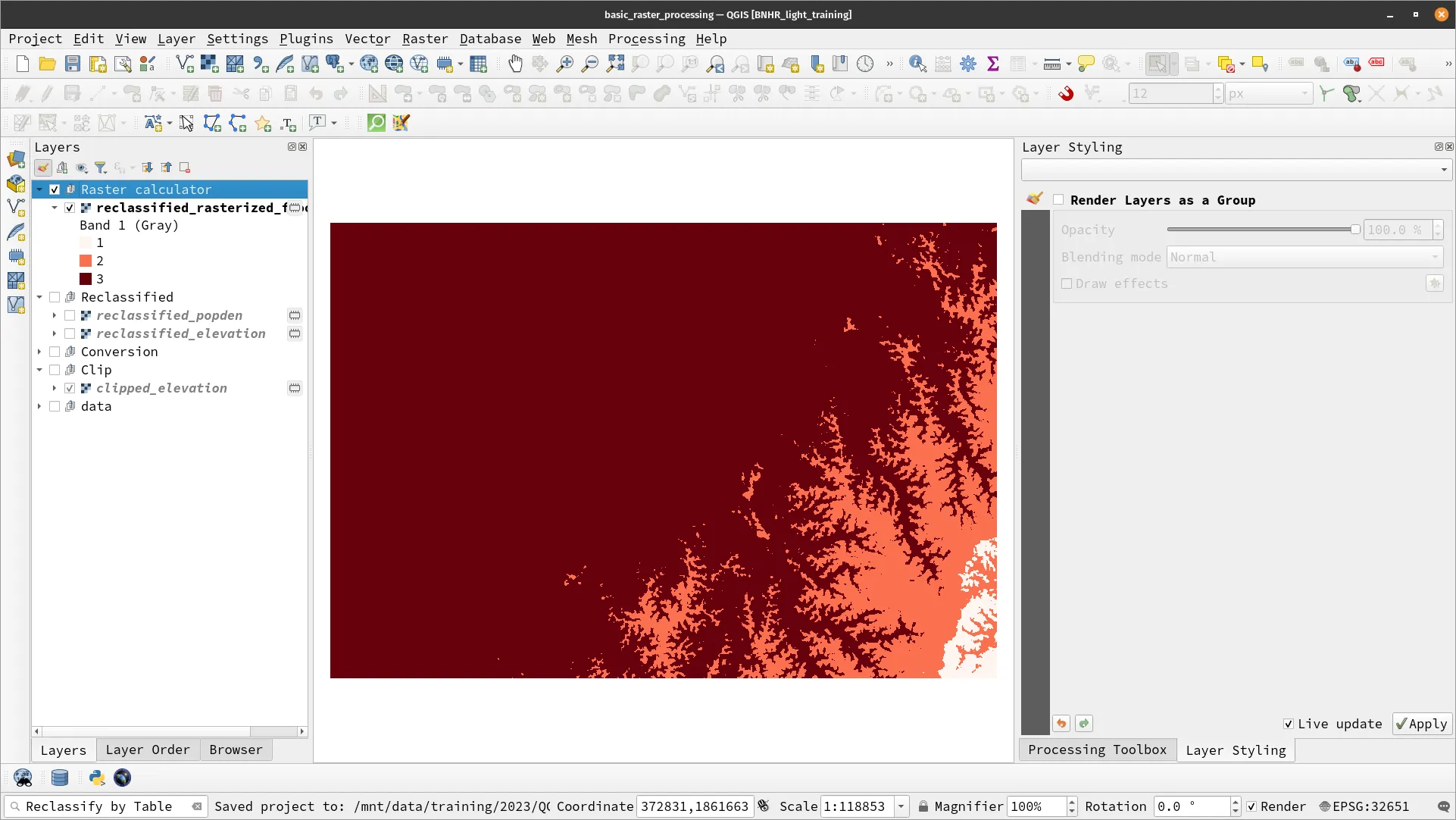Click the Save Project icon
1456x820 pixels.
pos(73,64)
